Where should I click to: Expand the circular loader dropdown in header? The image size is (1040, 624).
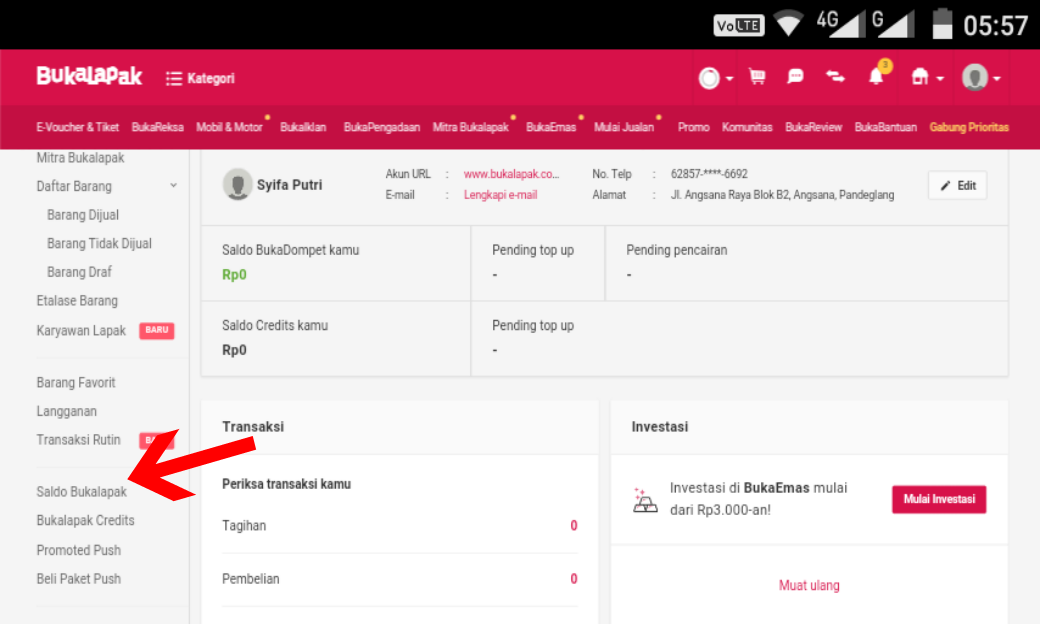[716, 78]
